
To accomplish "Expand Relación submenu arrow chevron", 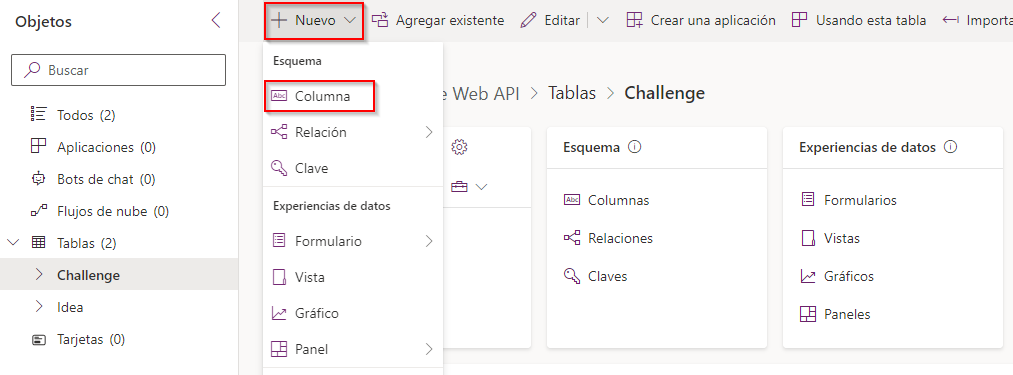I will pos(429,132).
